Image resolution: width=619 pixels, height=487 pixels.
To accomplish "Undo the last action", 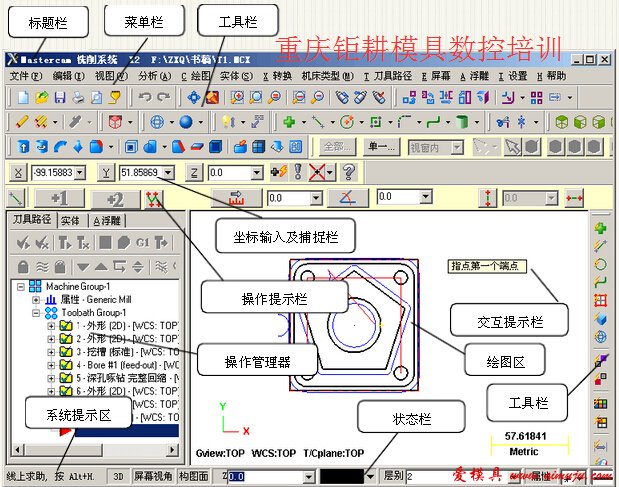I will (x=145, y=97).
